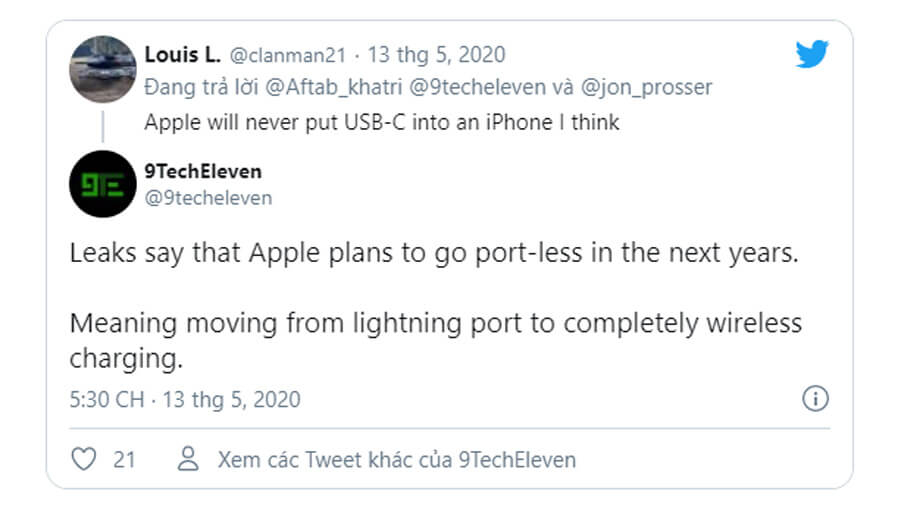Click the tweet text about port-less plans
900x506 pixels.
pos(434,253)
